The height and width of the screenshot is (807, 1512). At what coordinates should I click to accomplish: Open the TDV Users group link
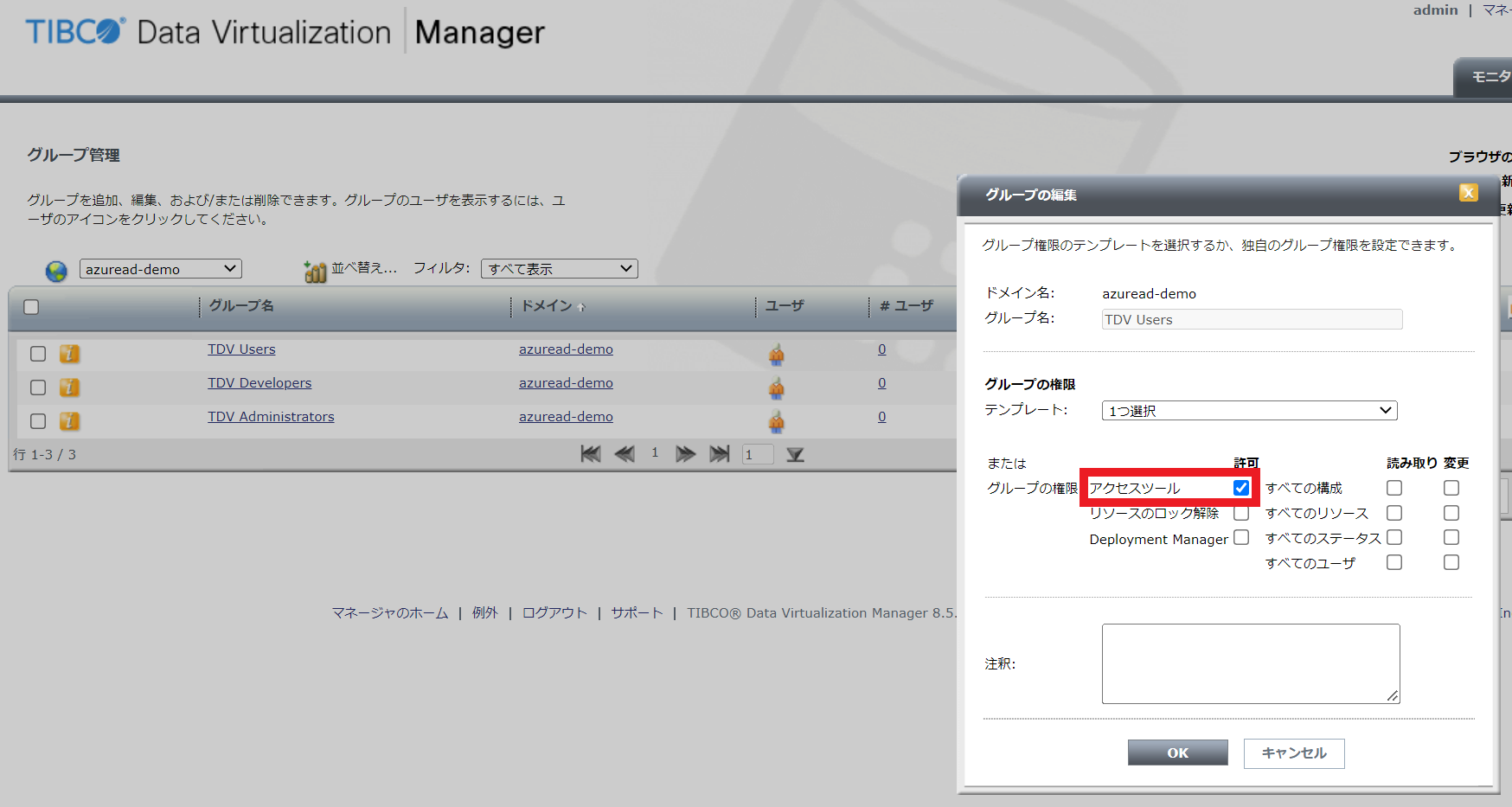[x=241, y=349]
